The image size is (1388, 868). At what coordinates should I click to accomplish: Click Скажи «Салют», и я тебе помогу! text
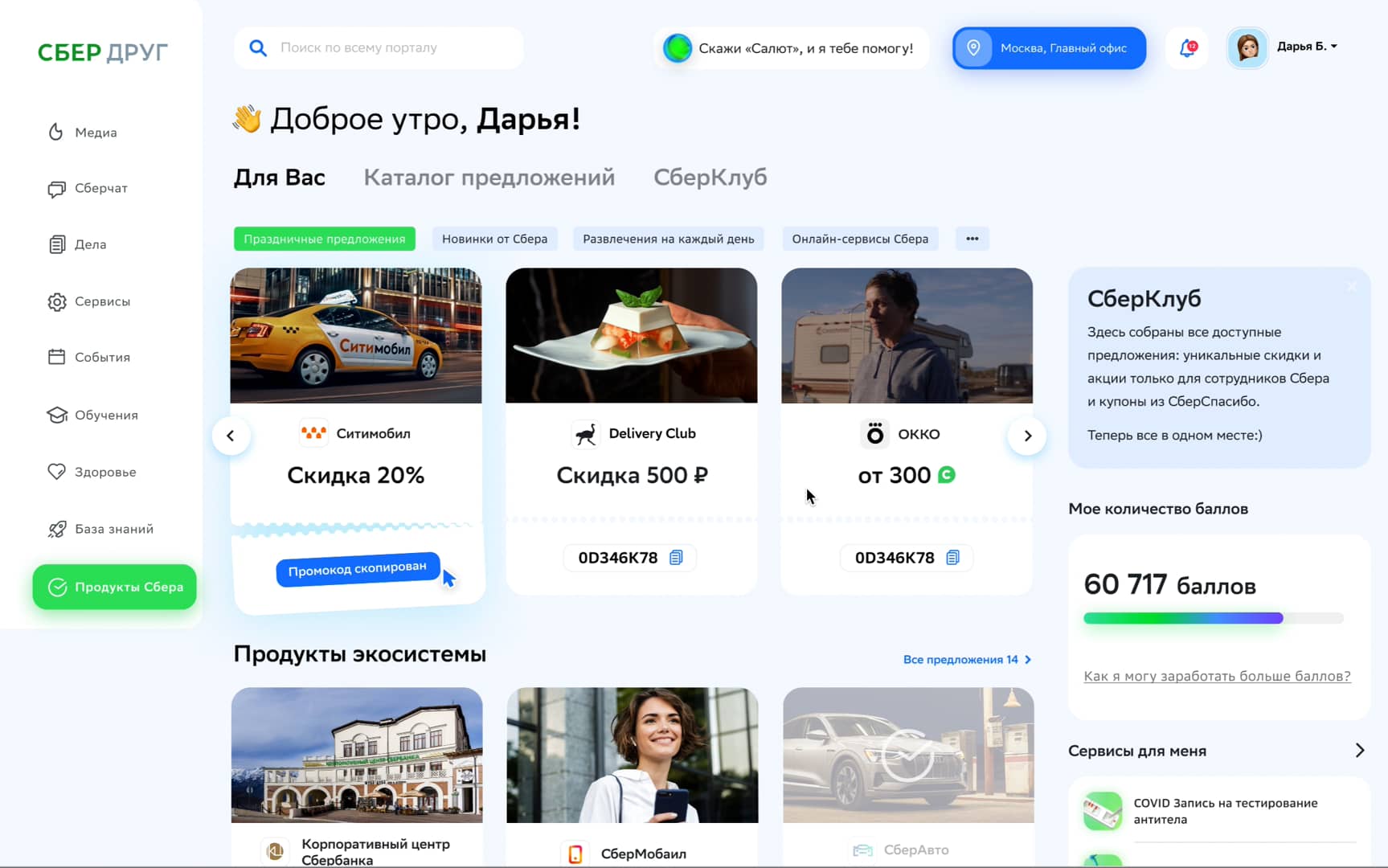pos(806,48)
